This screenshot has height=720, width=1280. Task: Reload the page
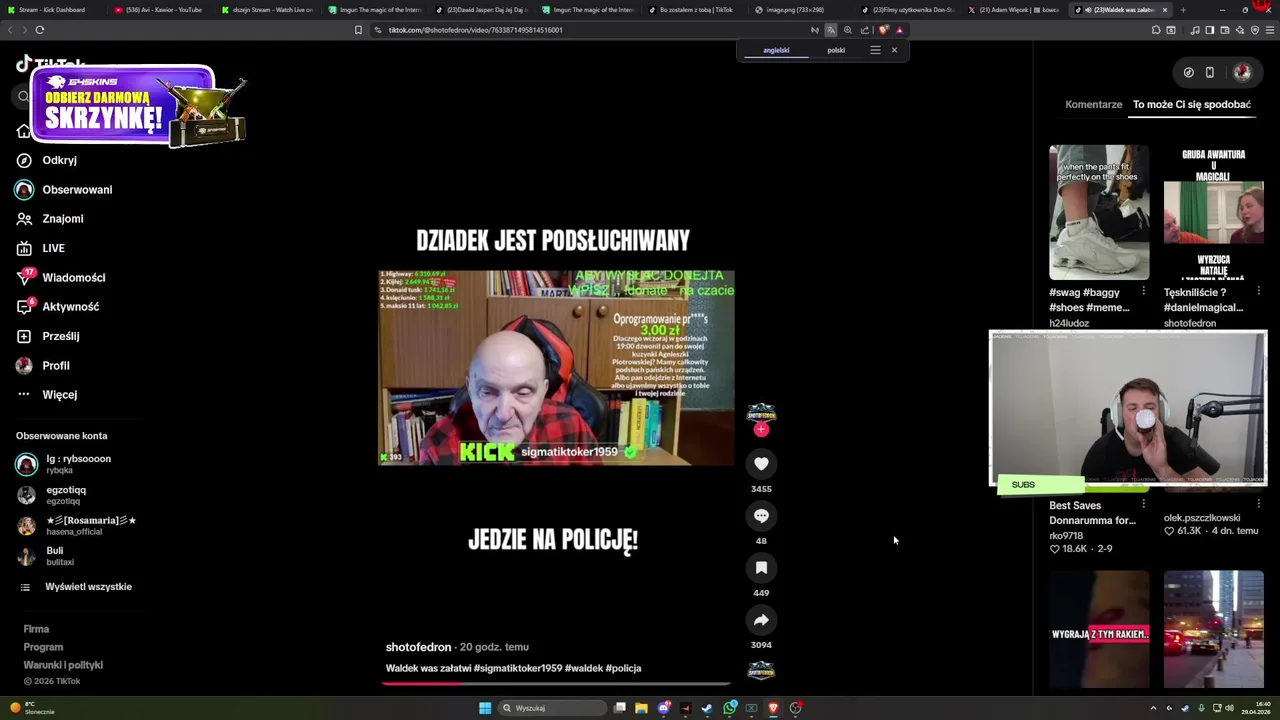40,30
